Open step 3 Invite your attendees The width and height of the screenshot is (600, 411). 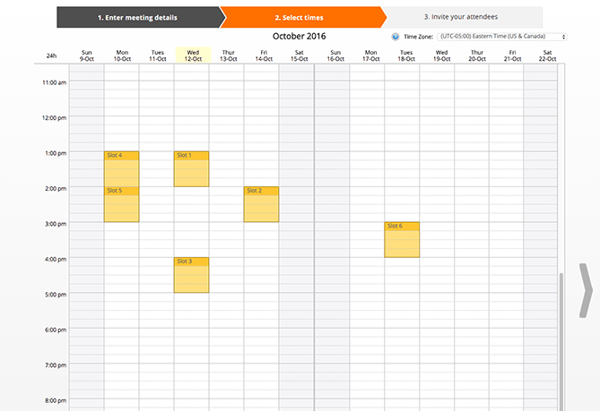(462, 17)
